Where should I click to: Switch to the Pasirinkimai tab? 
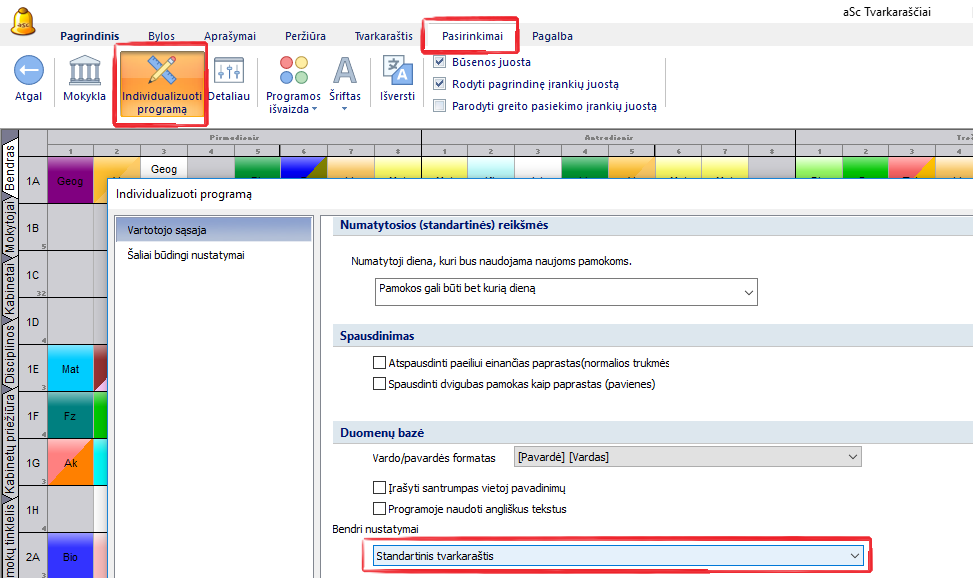click(471, 36)
